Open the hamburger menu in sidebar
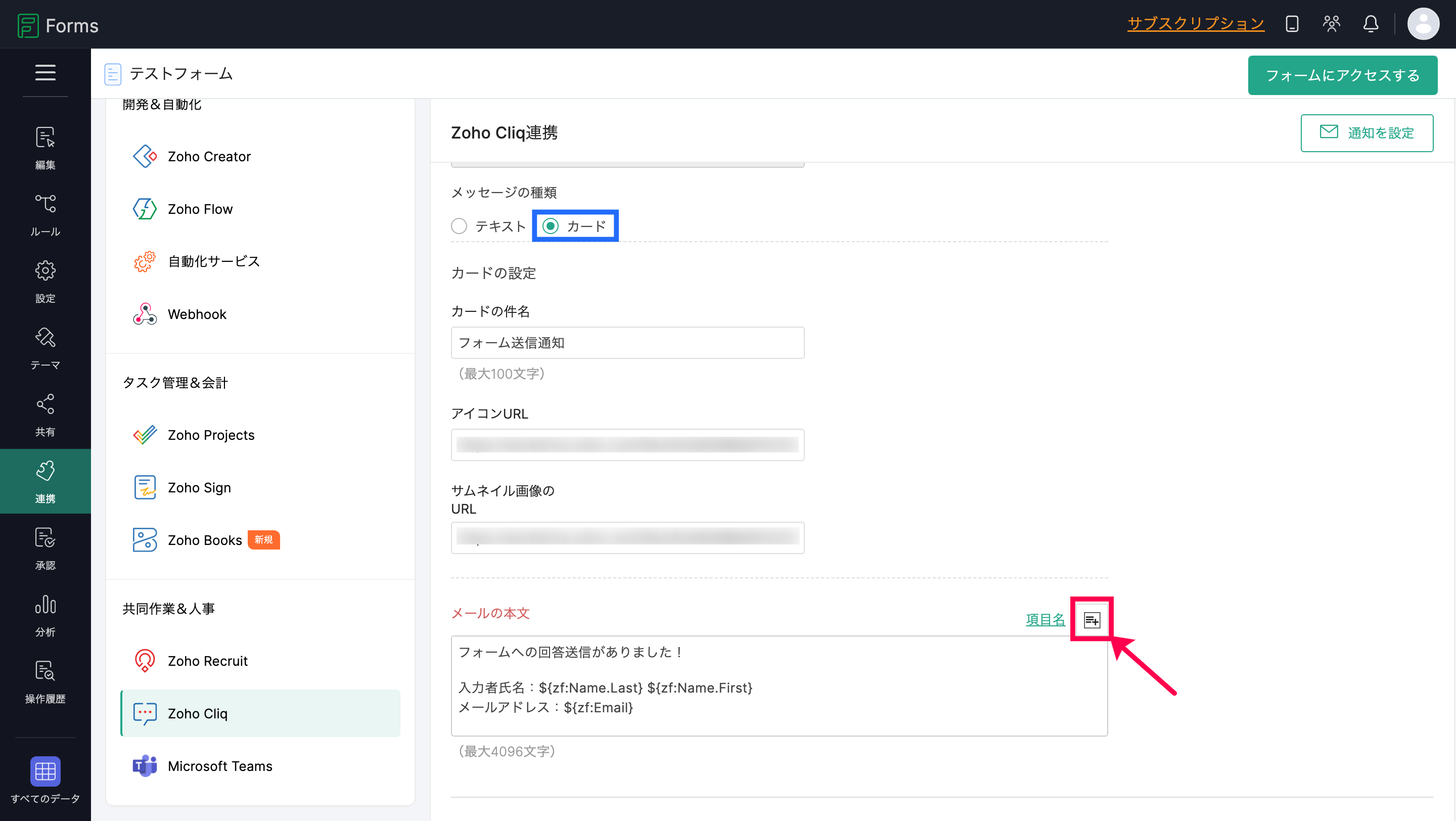 coord(45,73)
